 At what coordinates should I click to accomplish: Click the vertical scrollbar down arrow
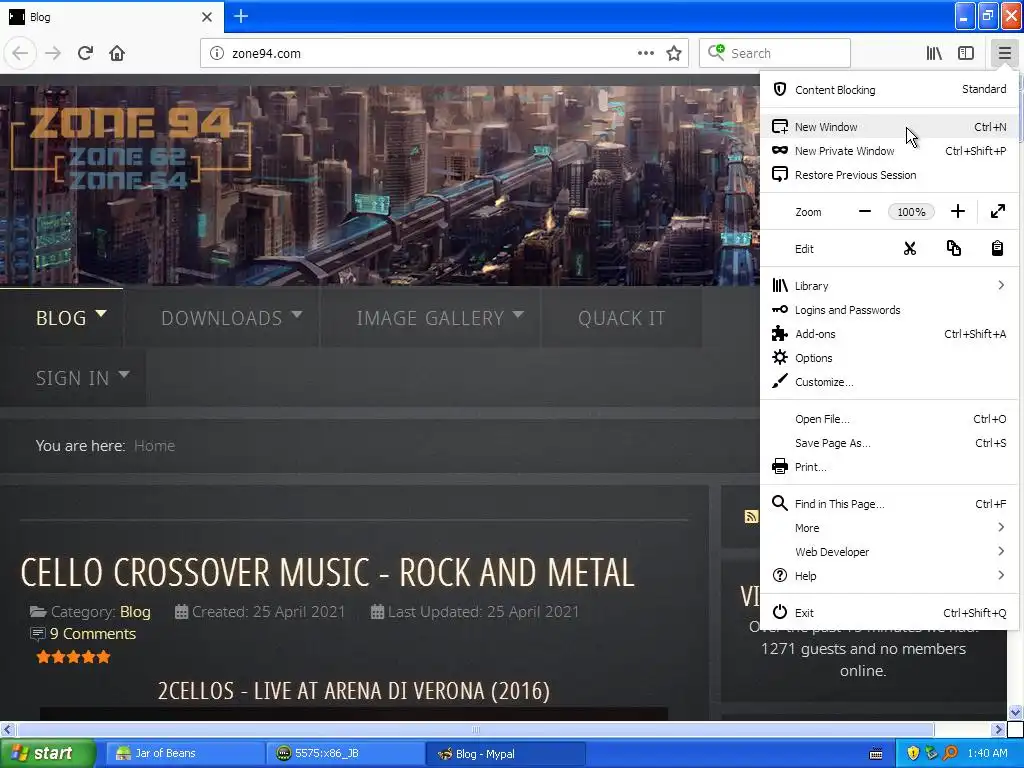pyautogui.click(x=1015, y=712)
